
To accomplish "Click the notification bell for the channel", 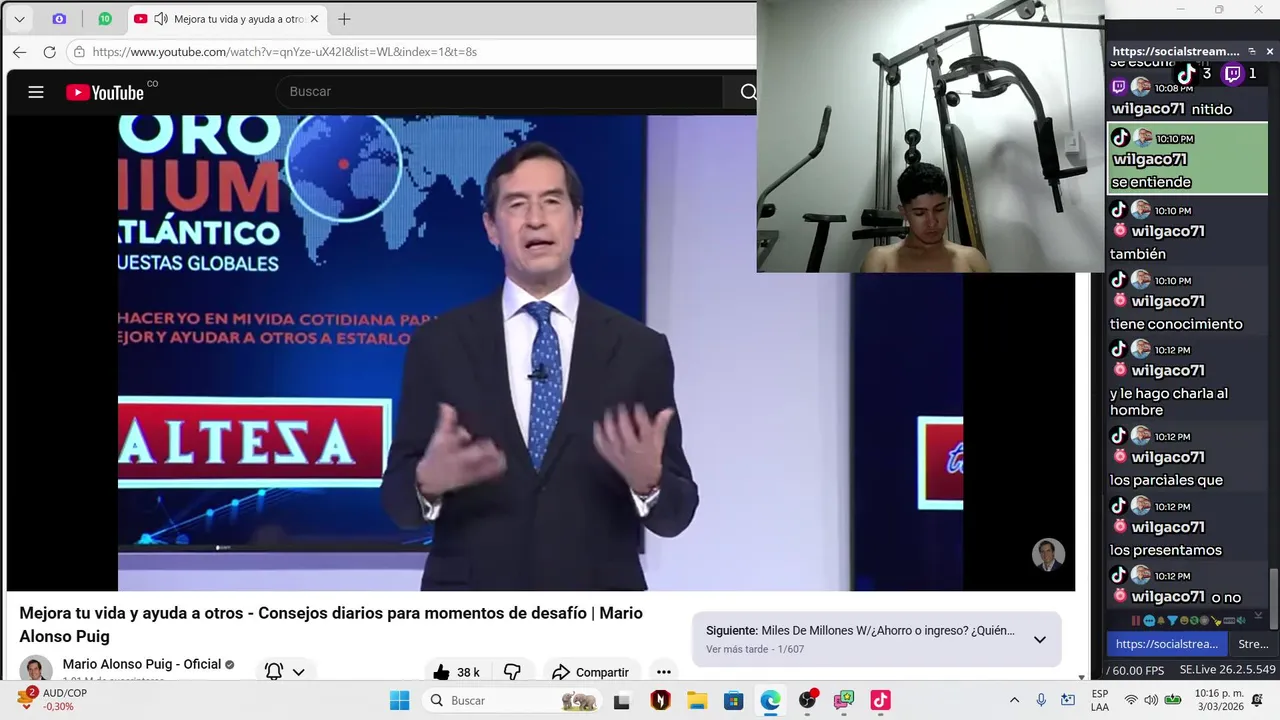I will [x=274, y=671].
